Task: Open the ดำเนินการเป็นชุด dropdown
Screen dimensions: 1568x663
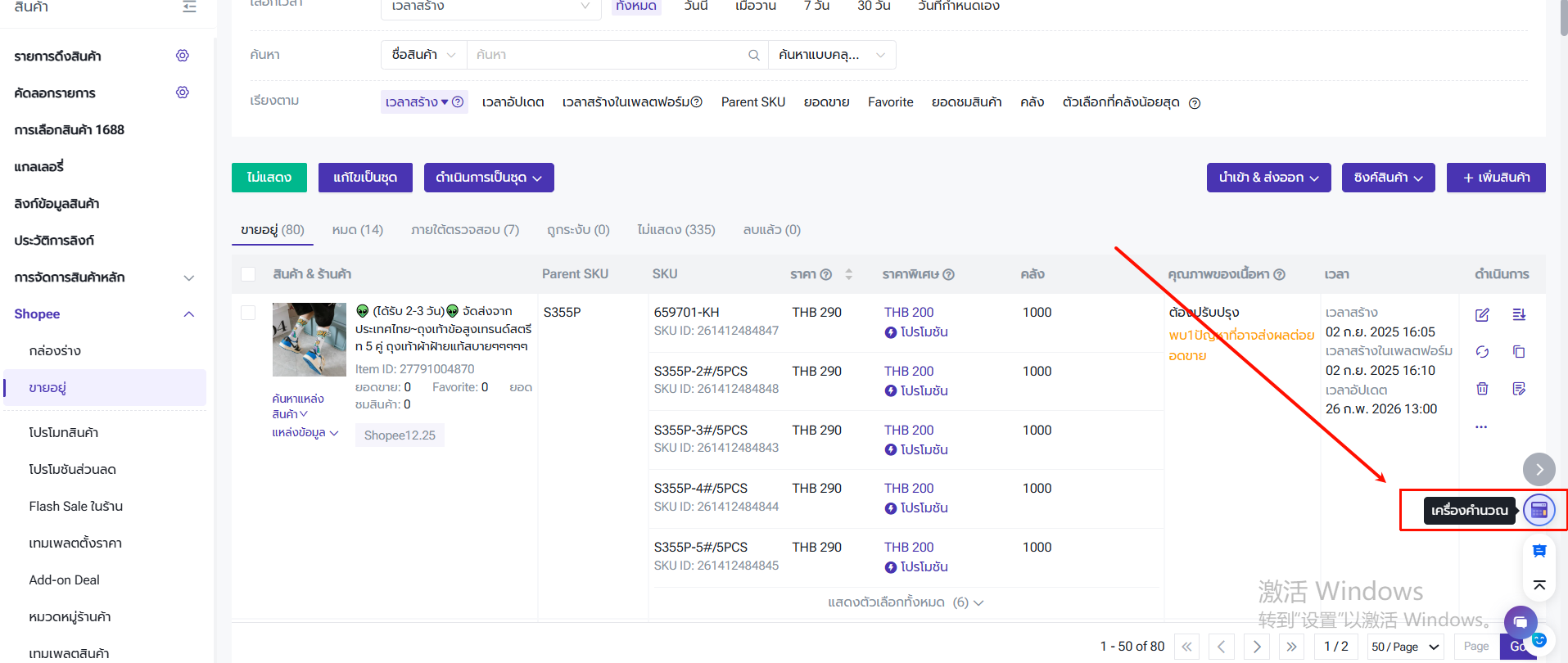Action: click(x=489, y=178)
